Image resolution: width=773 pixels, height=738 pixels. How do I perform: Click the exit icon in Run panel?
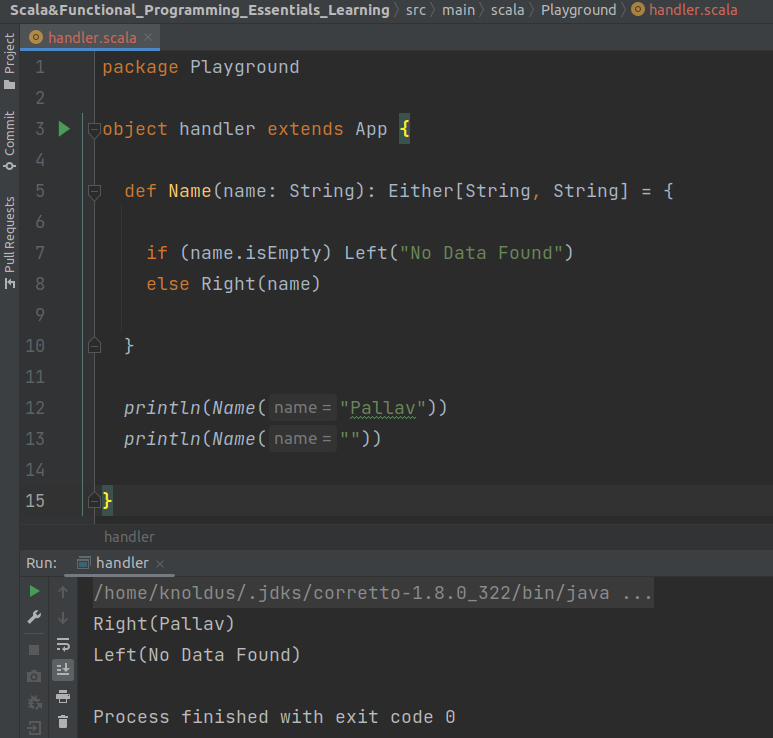[x=34, y=728]
